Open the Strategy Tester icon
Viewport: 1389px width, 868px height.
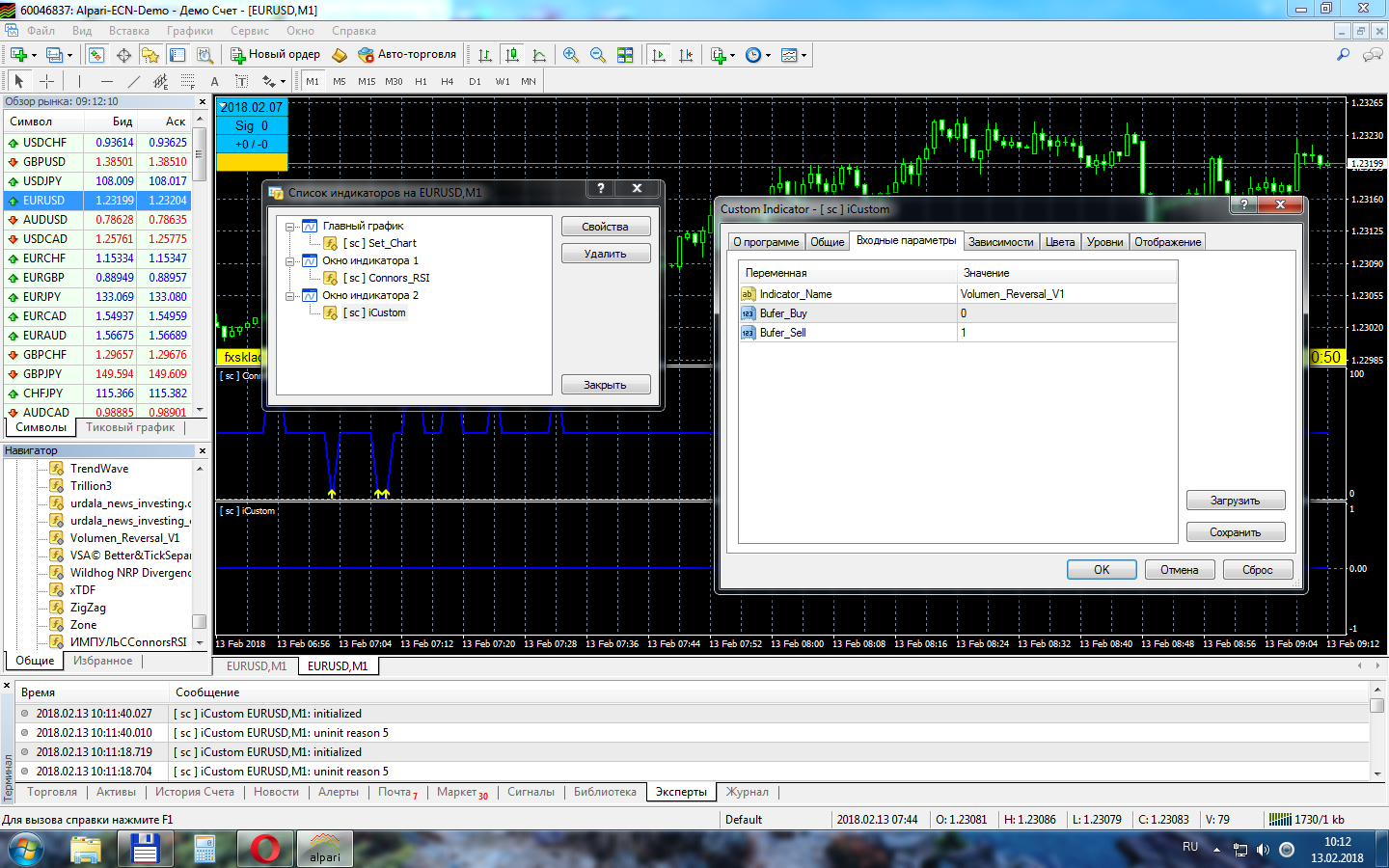point(204,55)
